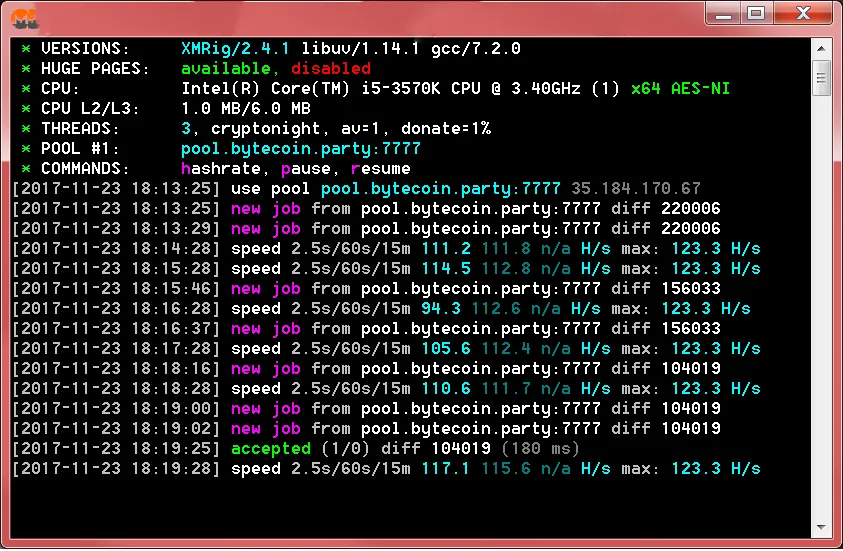Click the 'resume' command word
The image size is (843, 551).
(x=380, y=169)
